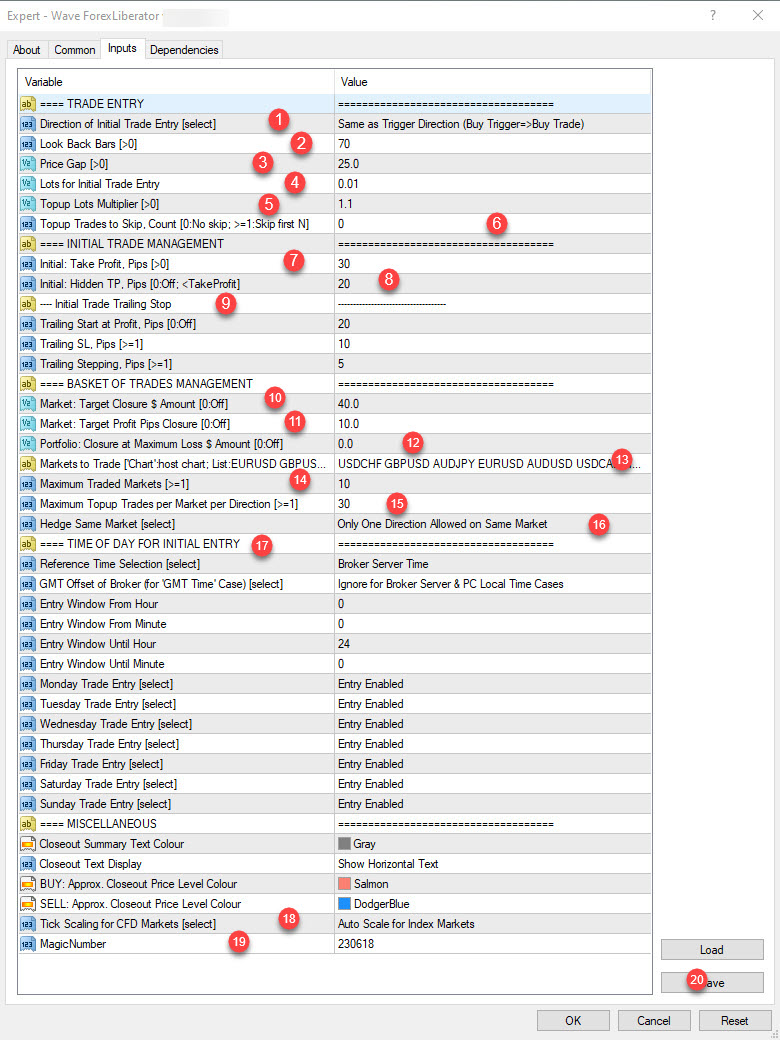Confirm settings with the OK button
The height and width of the screenshot is (1040, 780).
(x=573, y=1020)
